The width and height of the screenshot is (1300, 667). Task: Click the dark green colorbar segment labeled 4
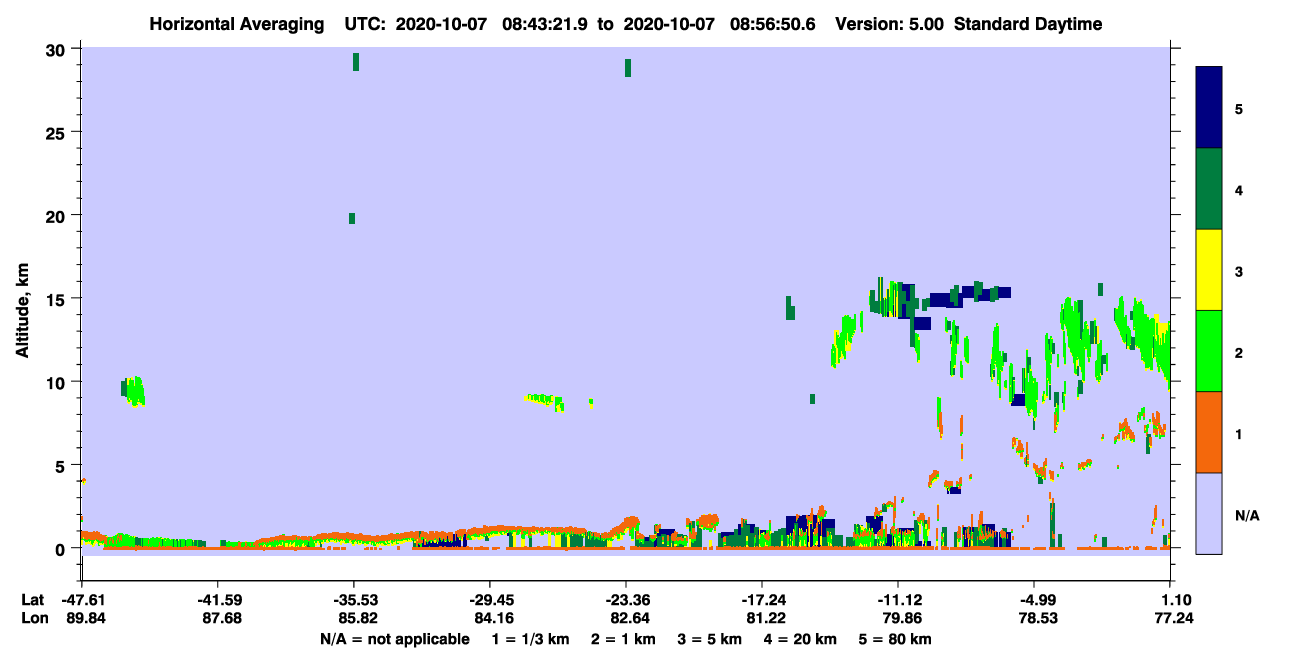coord(1209,189)
